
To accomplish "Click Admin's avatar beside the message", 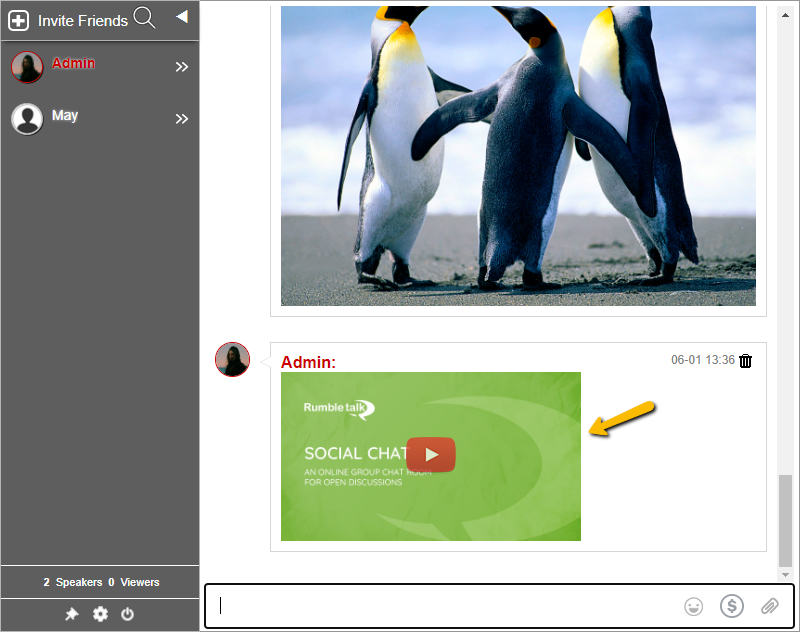I will (x=232, y=360).
